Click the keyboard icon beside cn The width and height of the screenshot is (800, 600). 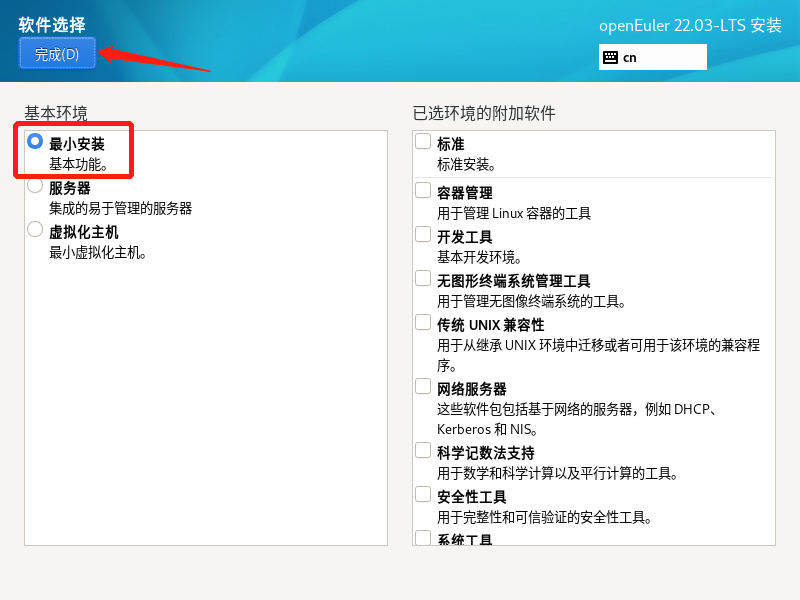pyautogui.click(x=610, y=57)
